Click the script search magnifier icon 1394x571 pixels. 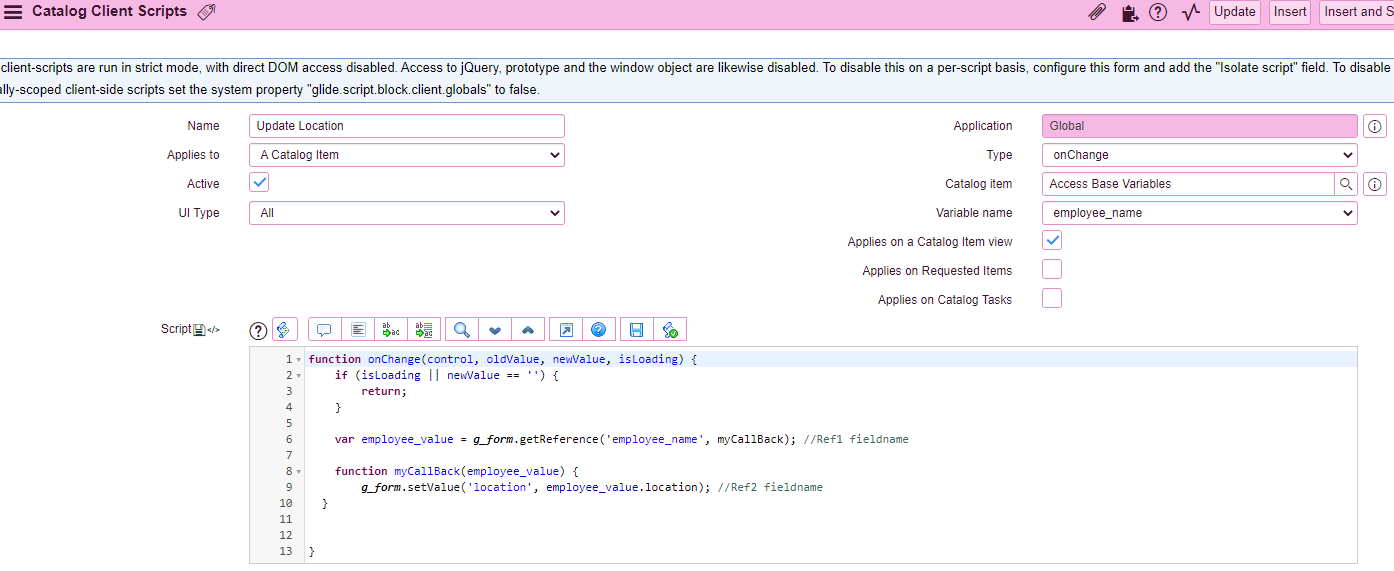pos(462,330)
